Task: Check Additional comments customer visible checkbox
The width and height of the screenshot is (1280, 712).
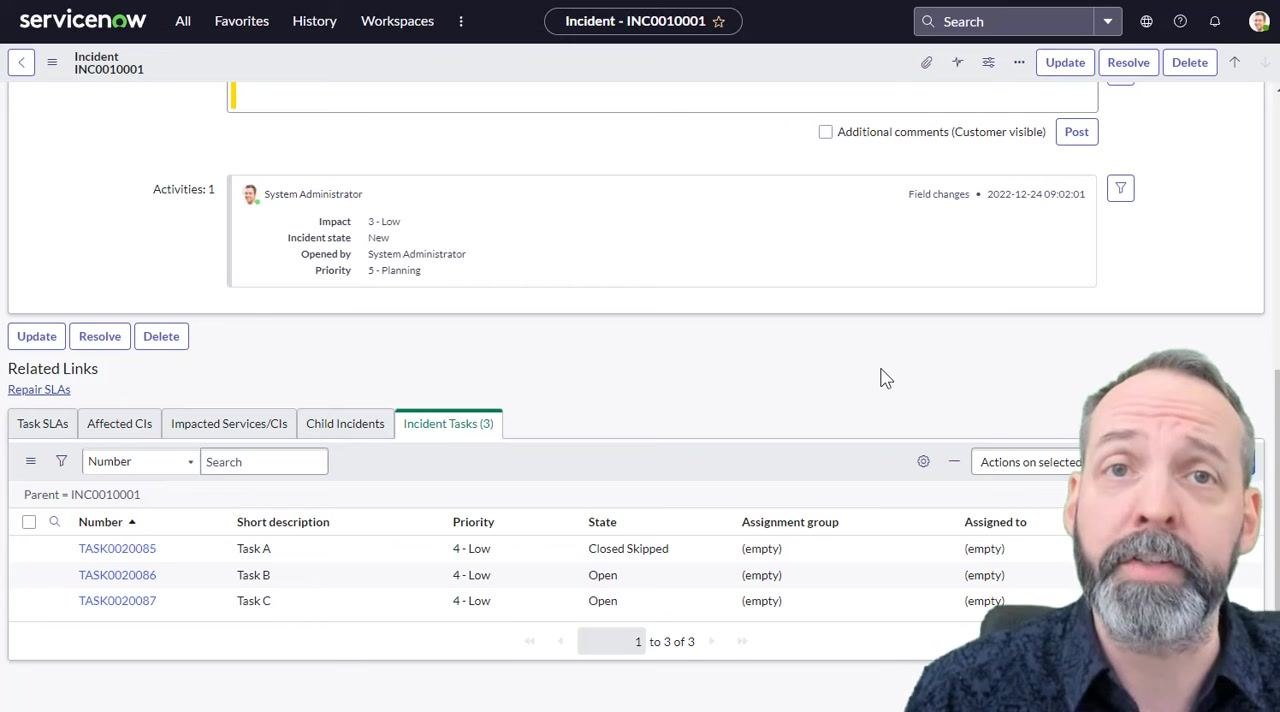Action: (825, 132)
